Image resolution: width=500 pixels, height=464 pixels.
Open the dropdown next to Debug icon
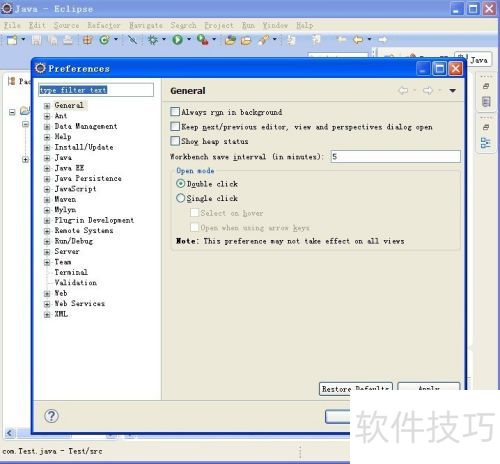tap(164, 40)
